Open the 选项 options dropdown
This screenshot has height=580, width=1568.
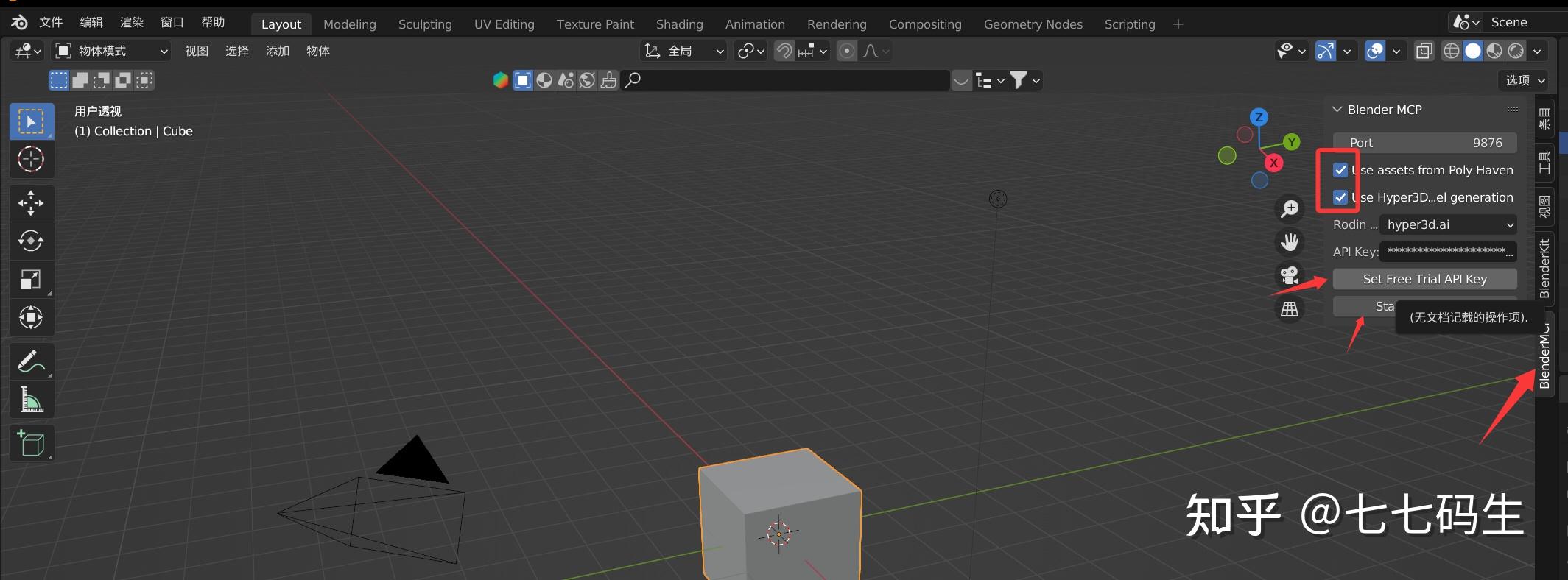pos(1525,80)
